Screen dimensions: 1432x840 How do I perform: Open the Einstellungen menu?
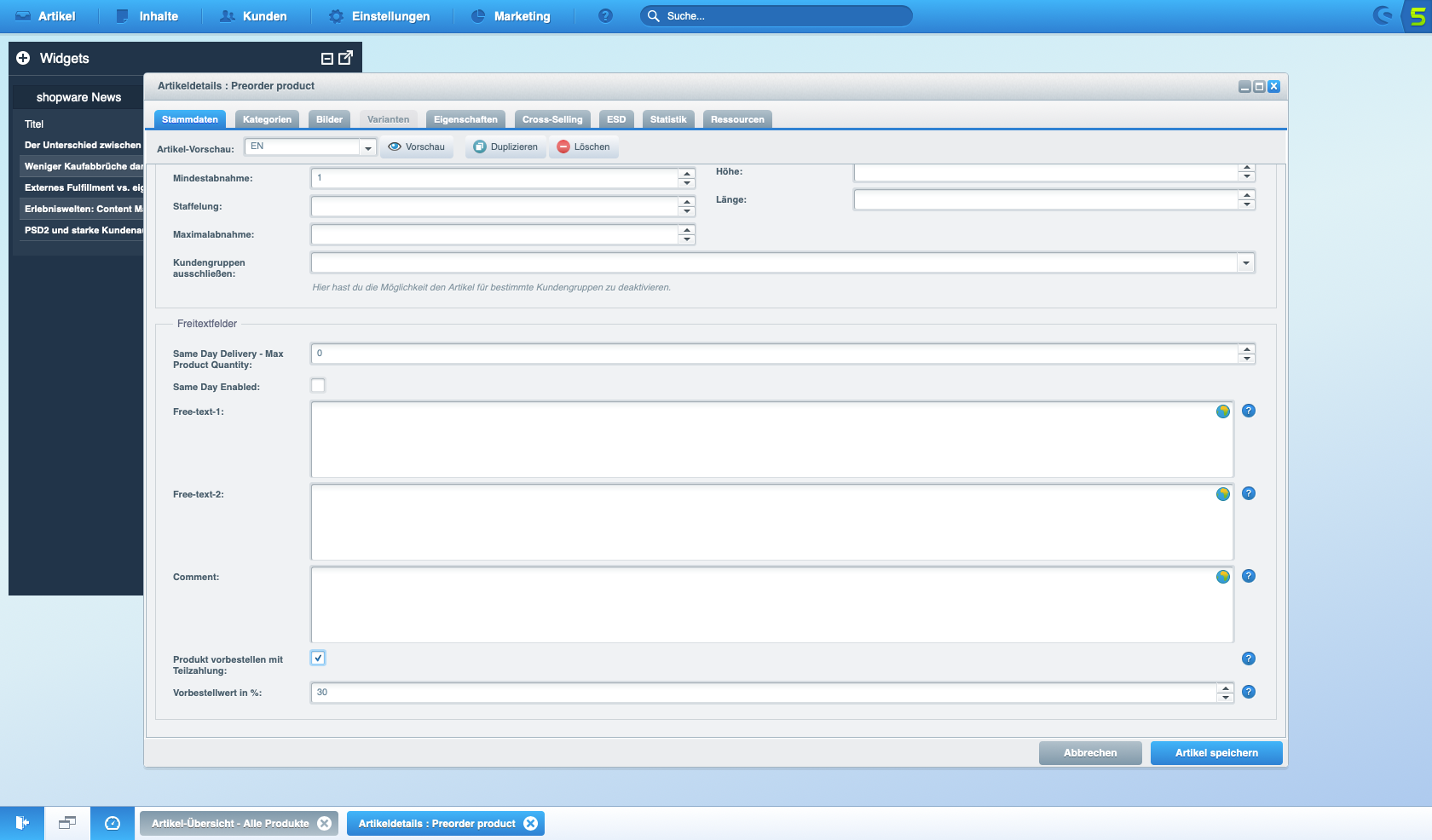pos(379,16)
